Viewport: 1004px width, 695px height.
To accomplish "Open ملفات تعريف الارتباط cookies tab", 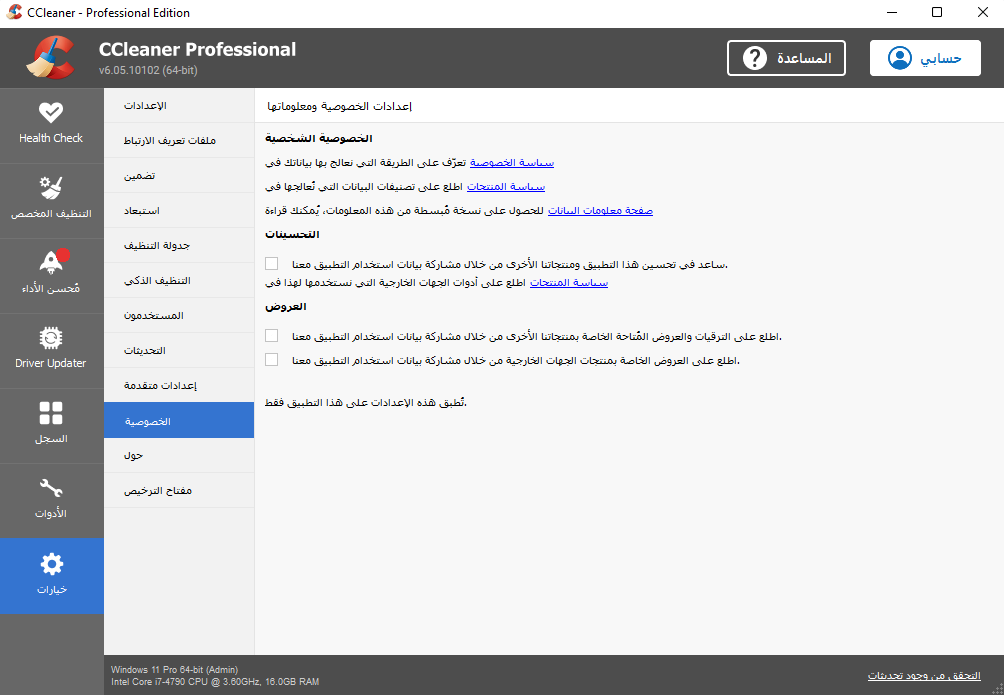I will pyautogui.click(x=179, y=140).
